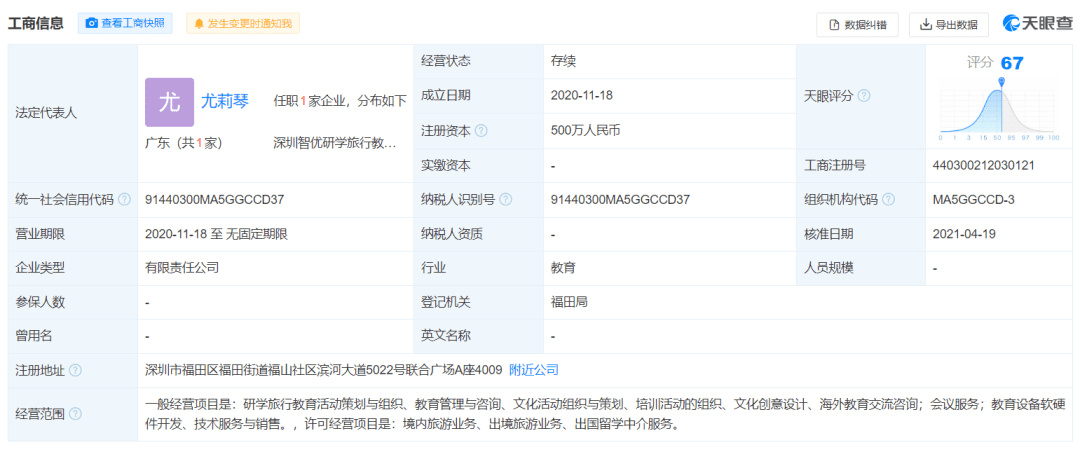Select unified credit code 91440300MA5GGCCD37 under 统一社会信用代码
The width and height of the screenshot is (1080, 452).
click(215, 200)
